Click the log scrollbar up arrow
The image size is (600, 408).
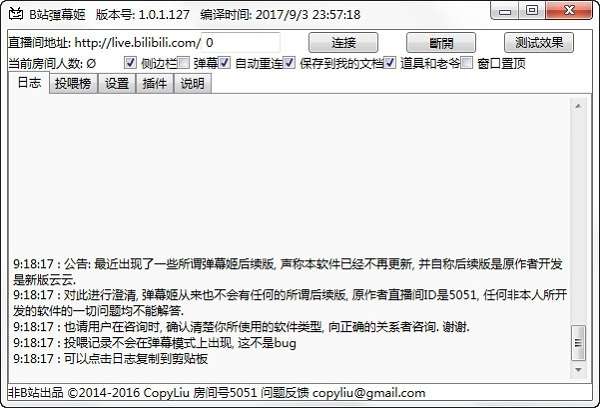(x=578, y=106)
